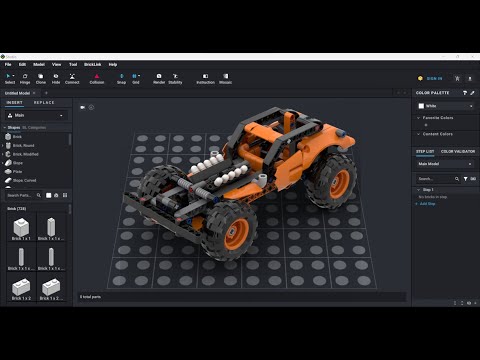Activate the Select tool
Viewport: 480px width, 360px height.
9,79
